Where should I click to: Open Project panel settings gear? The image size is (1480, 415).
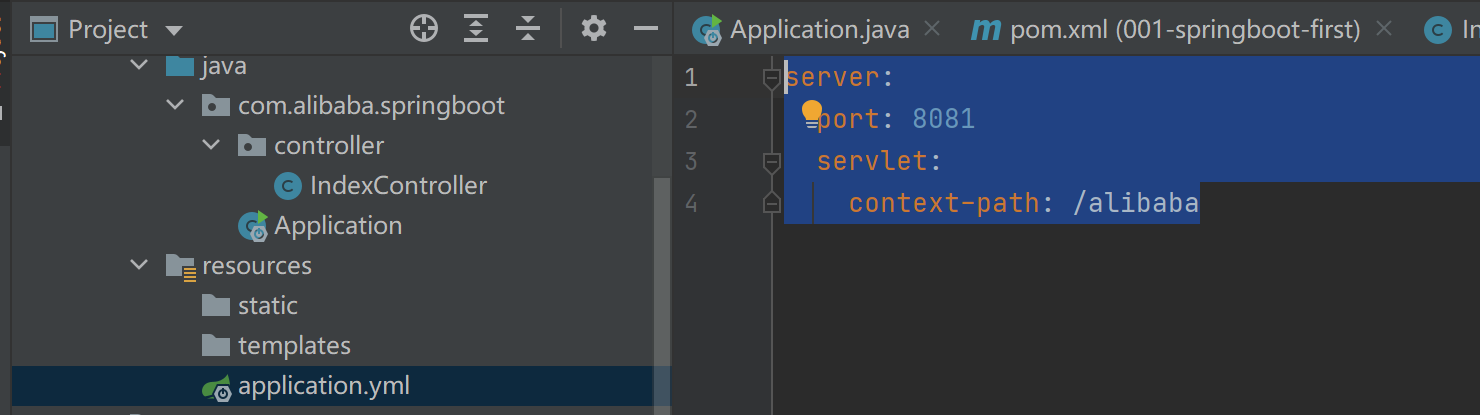[x=594, y=29]
